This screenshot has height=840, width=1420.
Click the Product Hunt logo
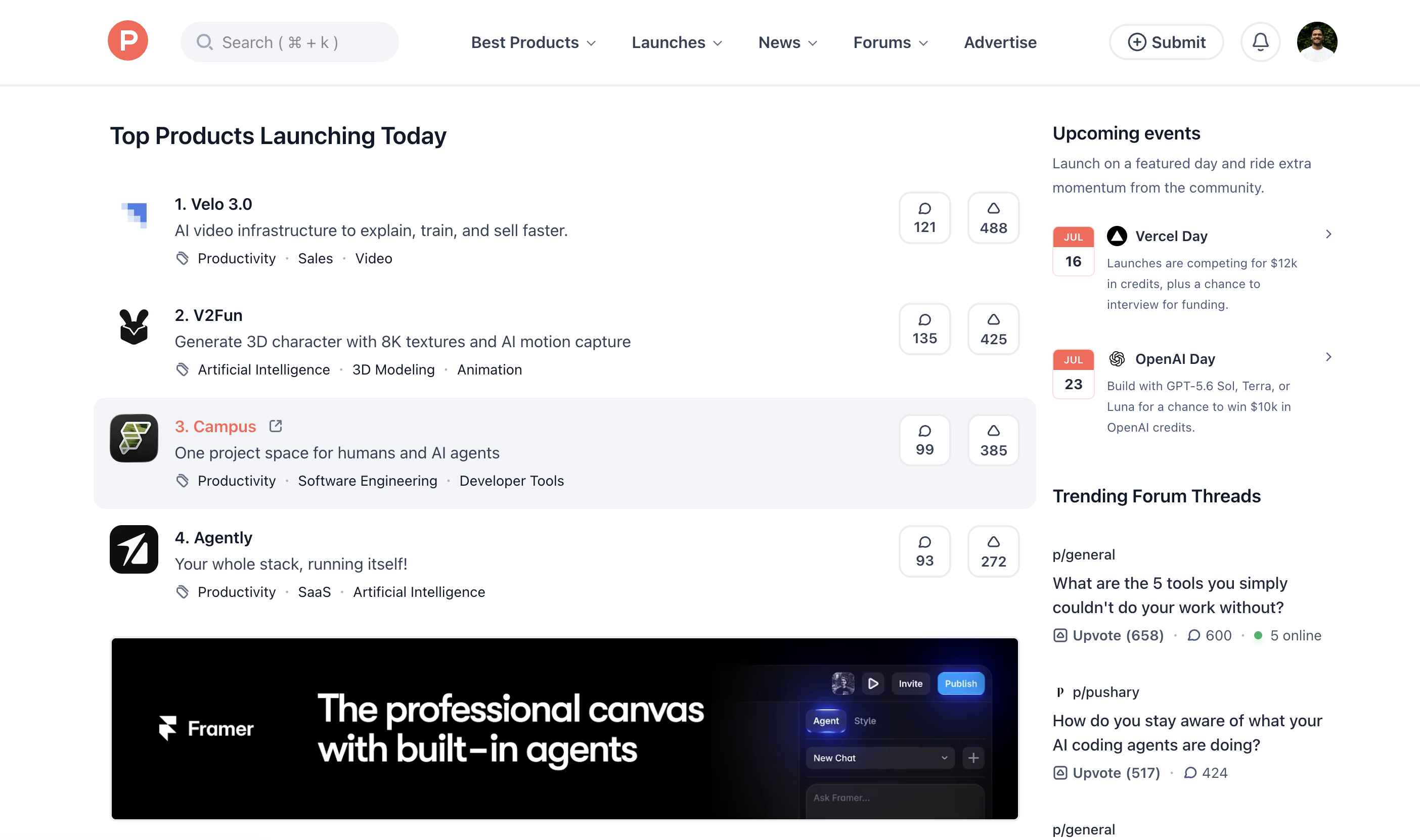128,41
